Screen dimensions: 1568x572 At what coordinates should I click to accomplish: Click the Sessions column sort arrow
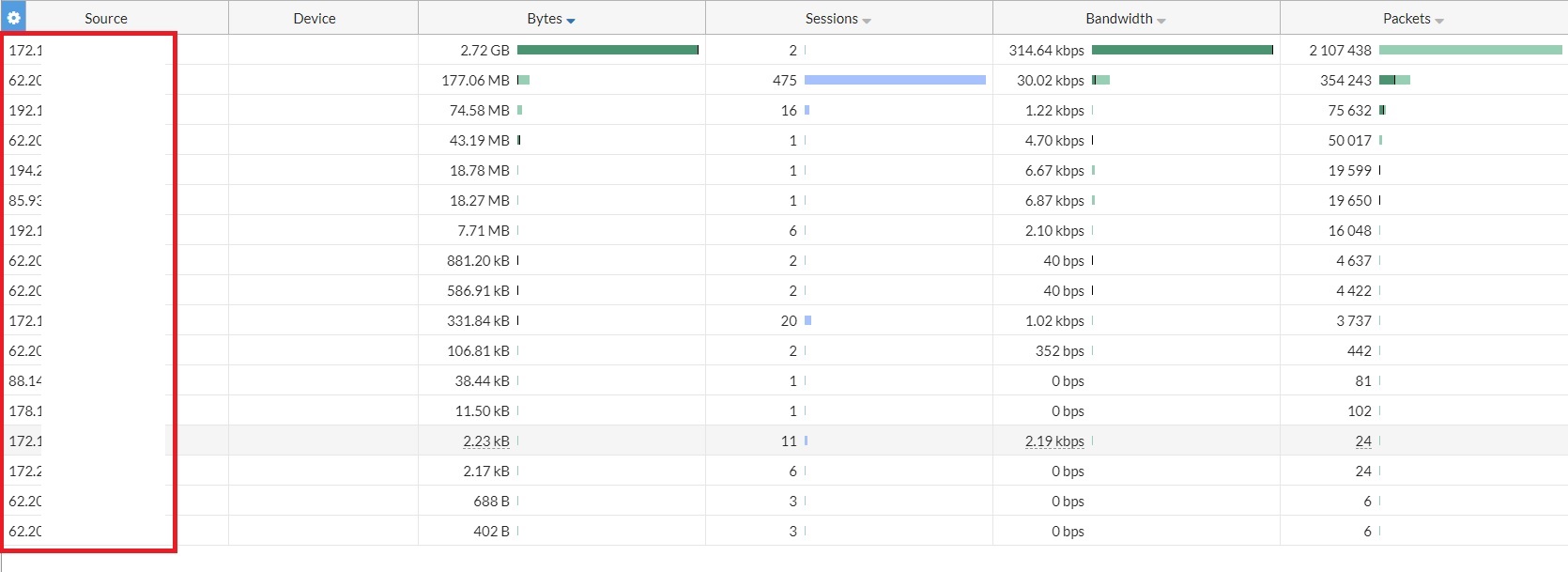coord(867,20)
